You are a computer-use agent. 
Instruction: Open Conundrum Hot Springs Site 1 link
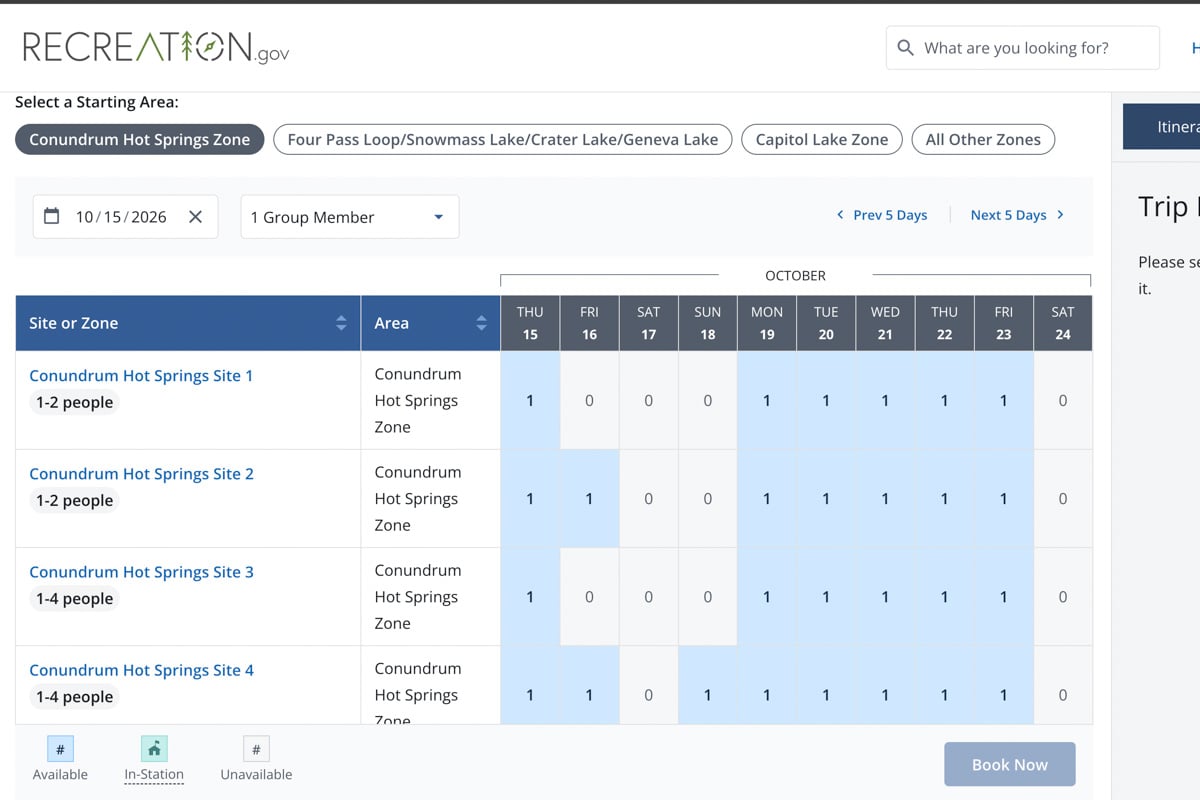click(141, 376)
